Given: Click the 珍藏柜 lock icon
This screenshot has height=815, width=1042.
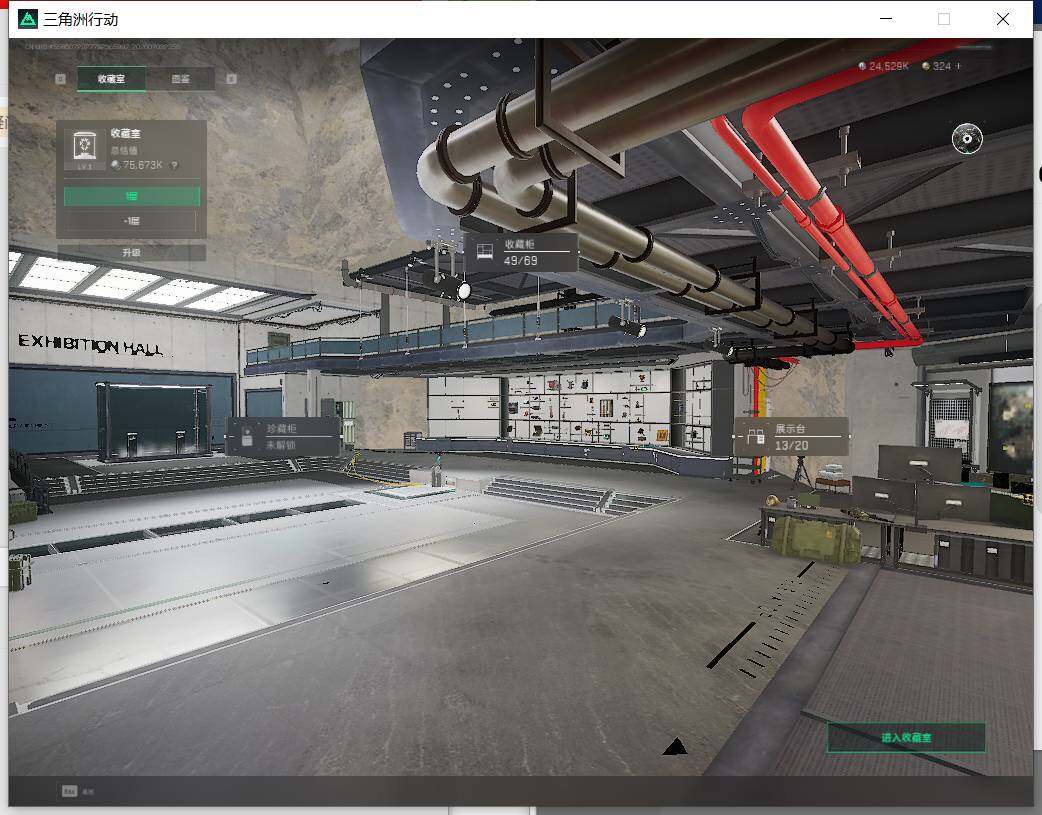Looking at the screenshot, I should (247, 436).
